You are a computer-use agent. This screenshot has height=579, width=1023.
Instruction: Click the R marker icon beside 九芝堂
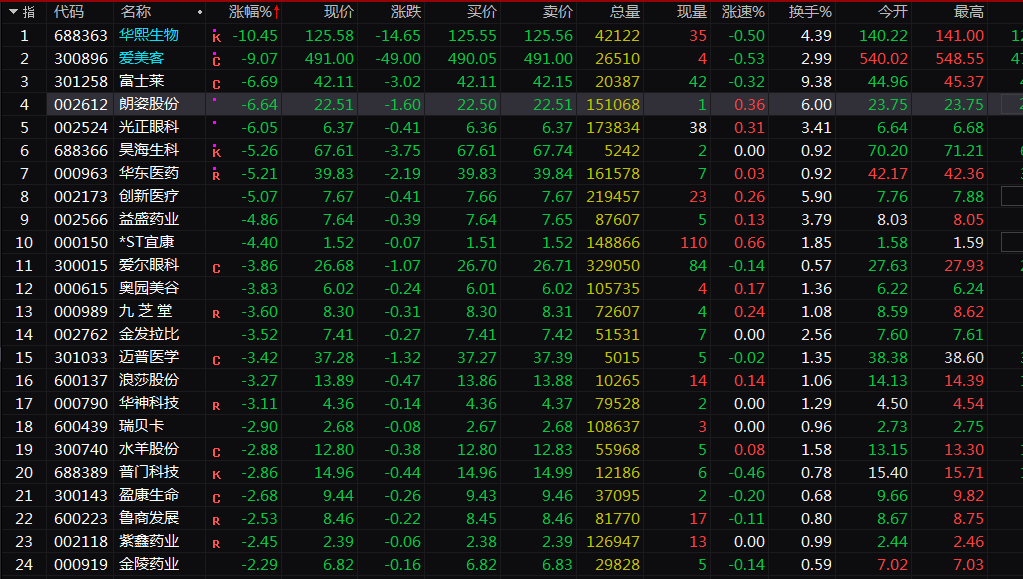216,313
